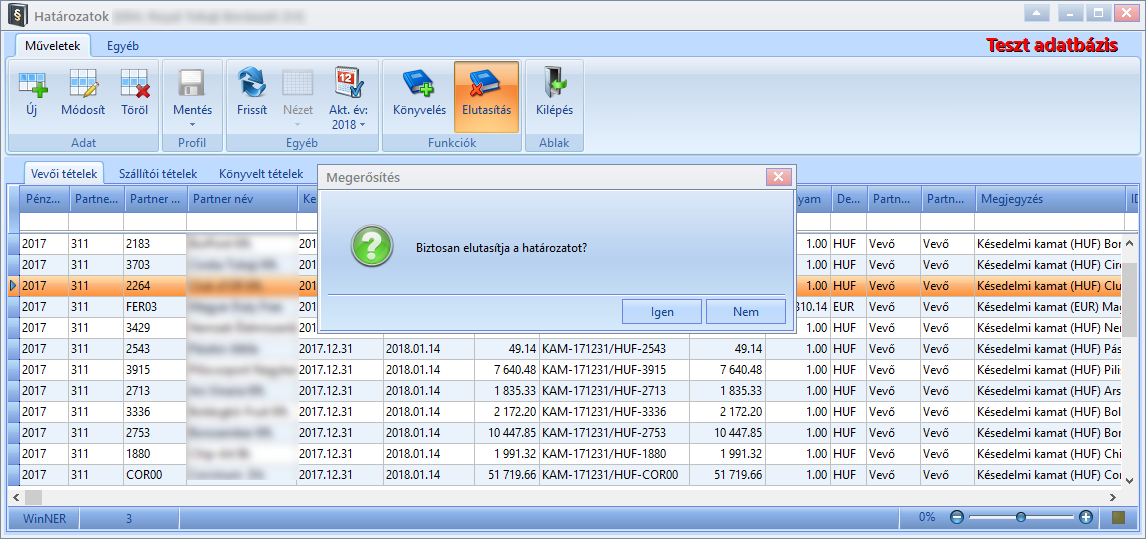Image resolution: width=1146 pixels, height=539 pixels.
Task: Switch to the Egyéb ribbon tab
Action: 123,46
